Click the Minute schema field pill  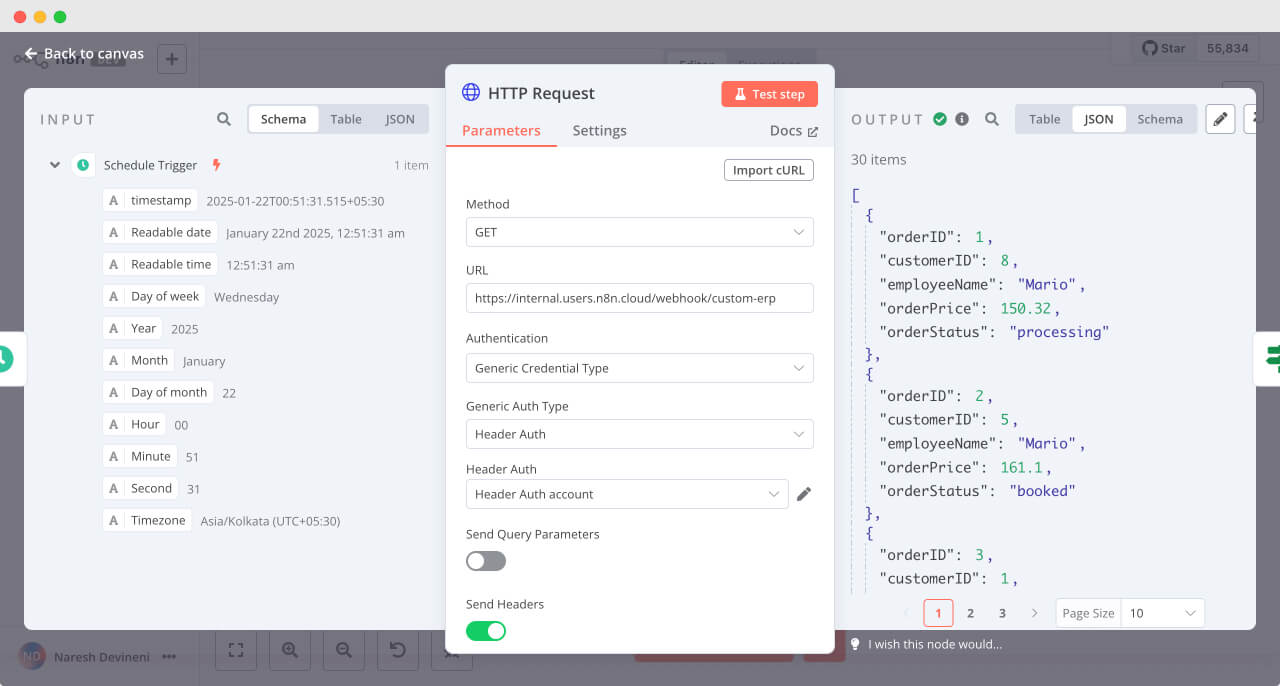click(141, 457)
